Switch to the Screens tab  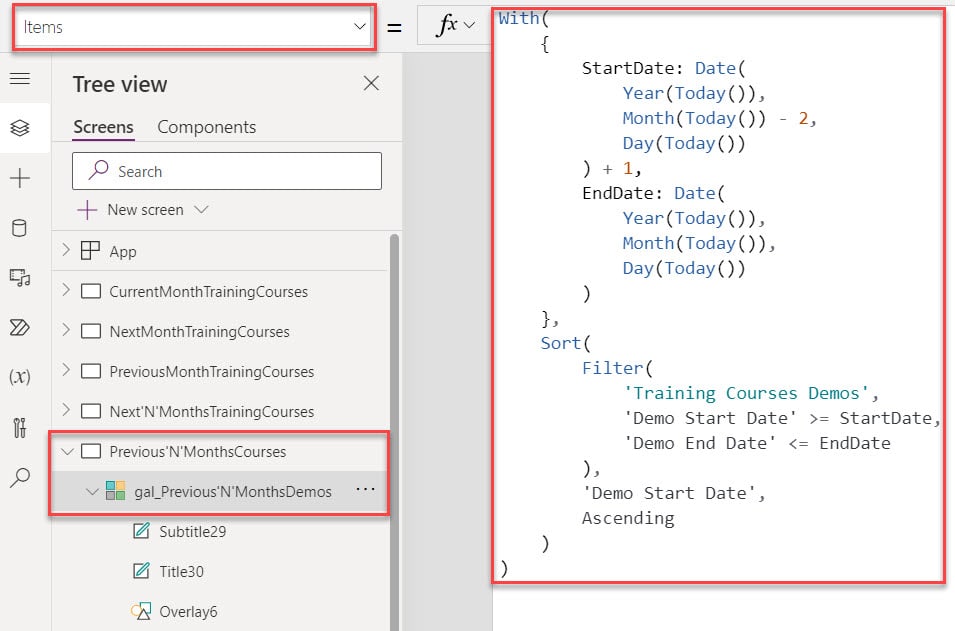point(103,127)
